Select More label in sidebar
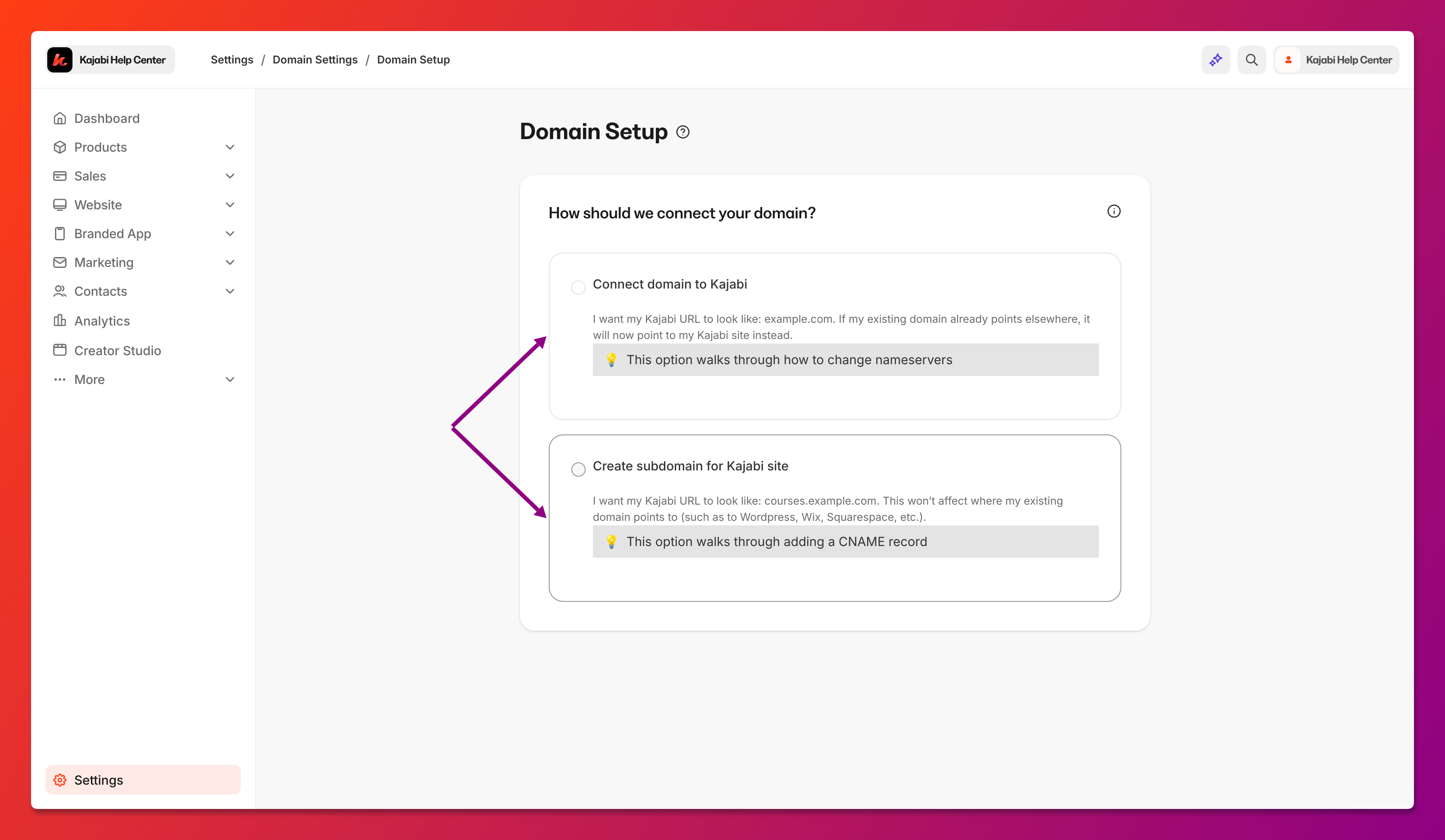Viewport: 1445px width, 840px height. tap(90, 379)
